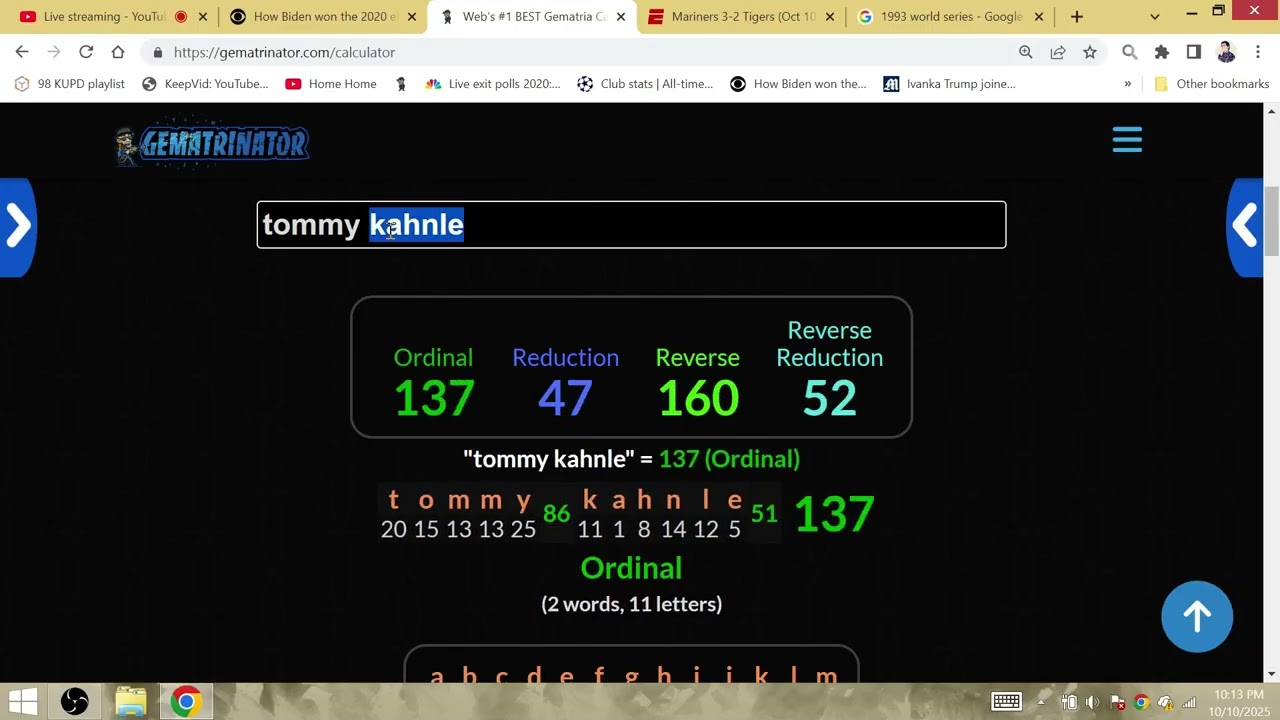The height and width of the screenshot is (720, 1280).
Task: Open the 'How Biden won the...' bookmark
Action: pos(798,84)
